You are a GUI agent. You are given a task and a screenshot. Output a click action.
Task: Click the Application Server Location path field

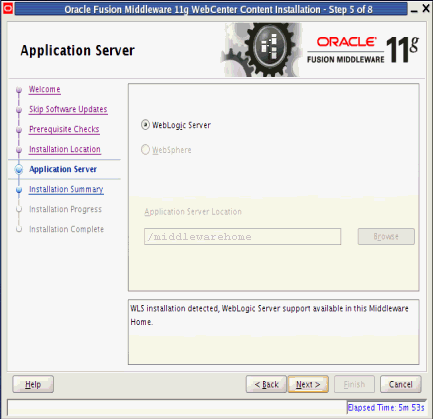point(242,237)
